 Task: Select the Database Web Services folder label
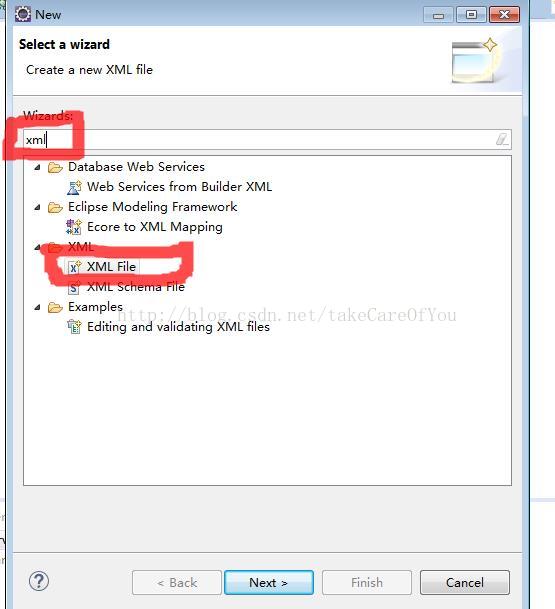point(136,167)
